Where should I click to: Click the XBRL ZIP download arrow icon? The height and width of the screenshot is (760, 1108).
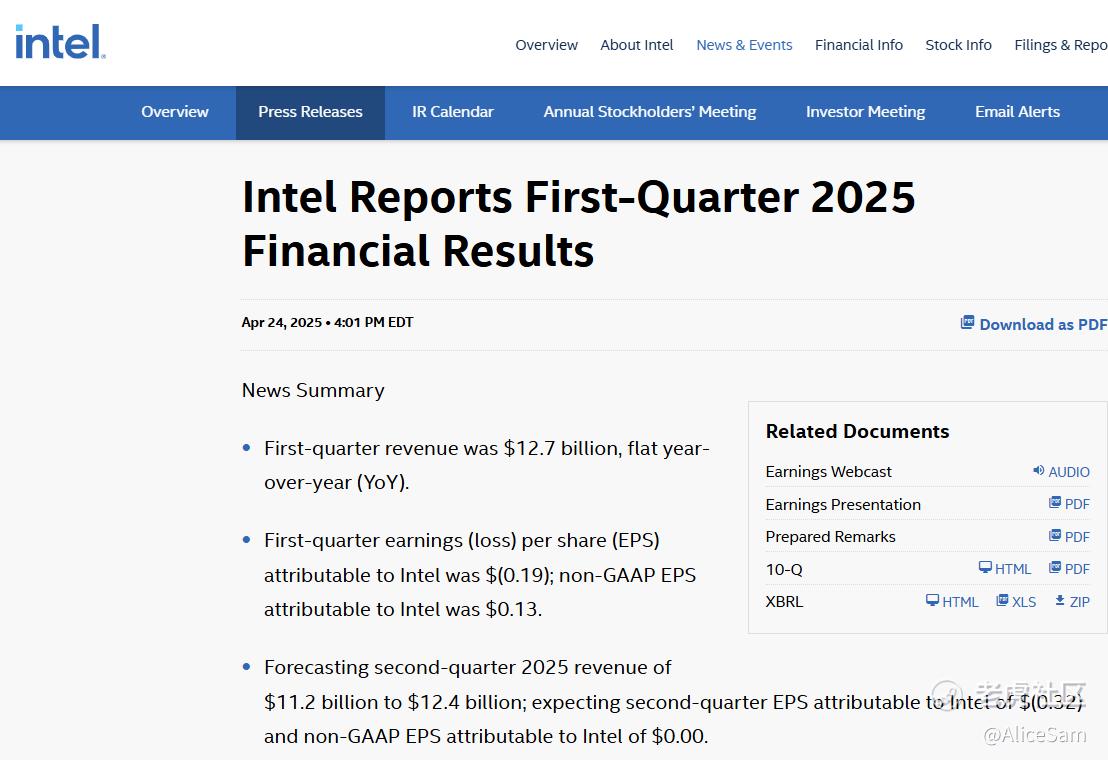[1060, 601]
